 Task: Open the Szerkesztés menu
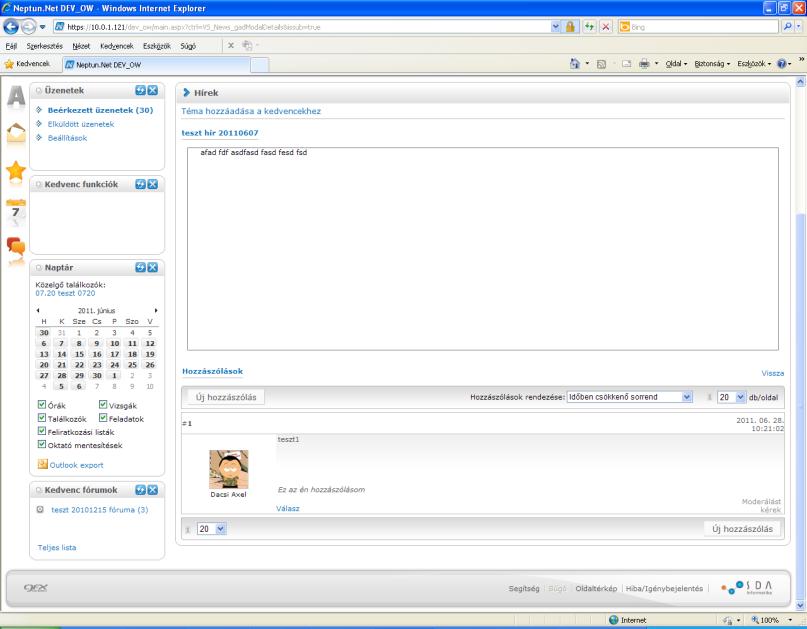[44, 46]
